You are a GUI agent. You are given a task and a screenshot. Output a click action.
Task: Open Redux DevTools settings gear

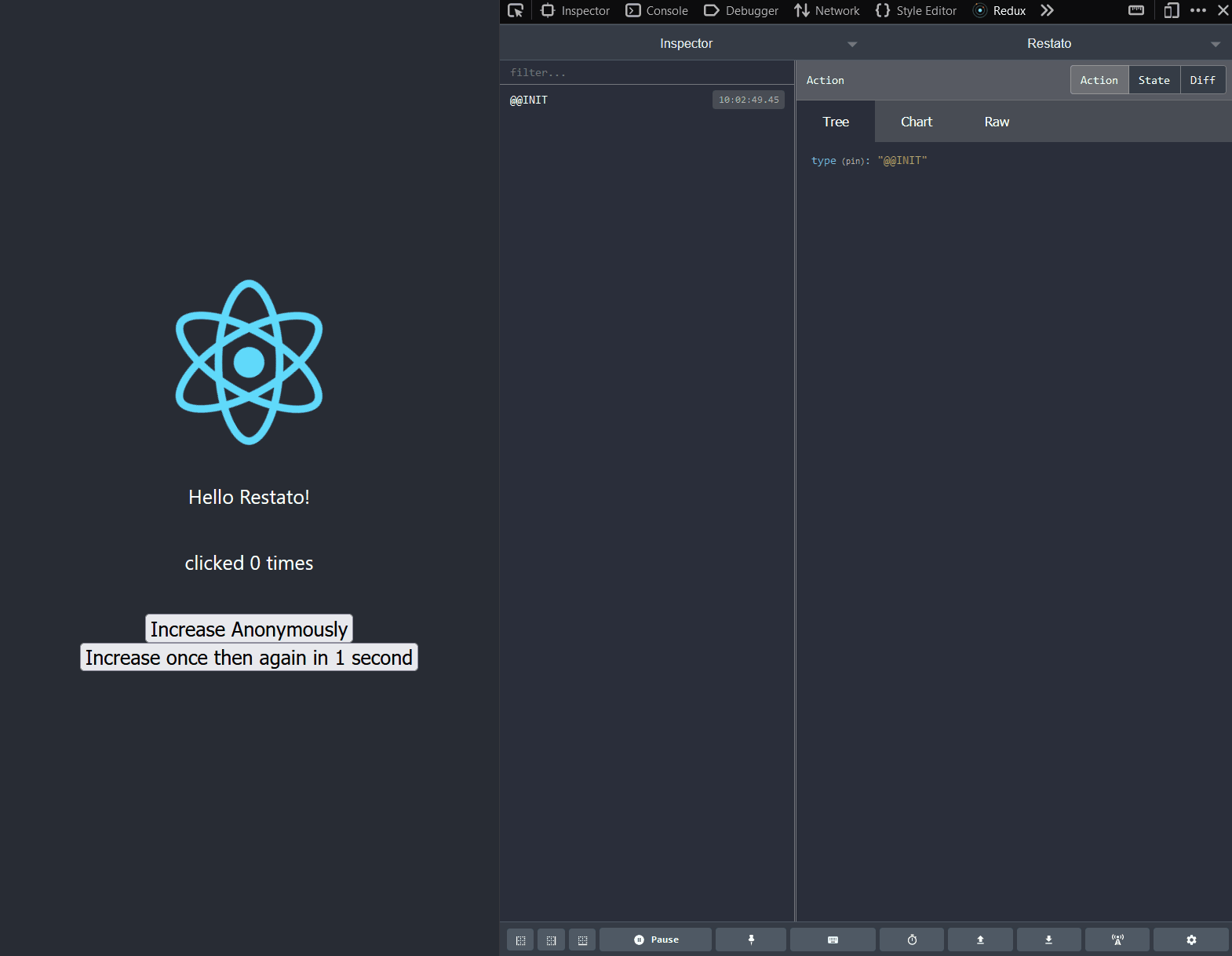(x=1191, y=940)
